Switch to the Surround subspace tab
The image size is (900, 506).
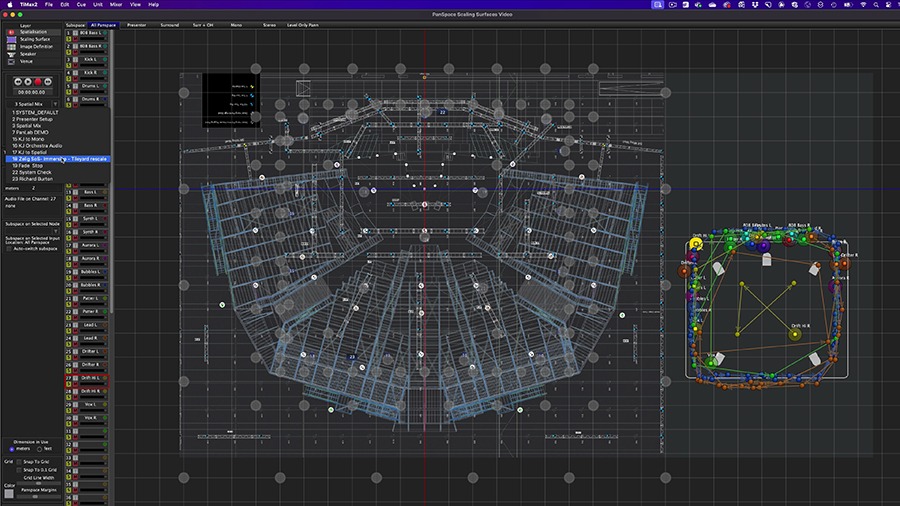pos(171,24)
